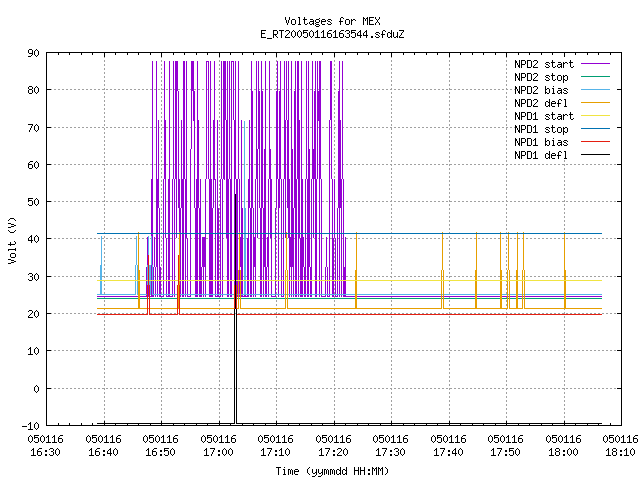Click the y-axis tick label 70
The width and height of the screenshot is (640, 480).
[33, 128]
